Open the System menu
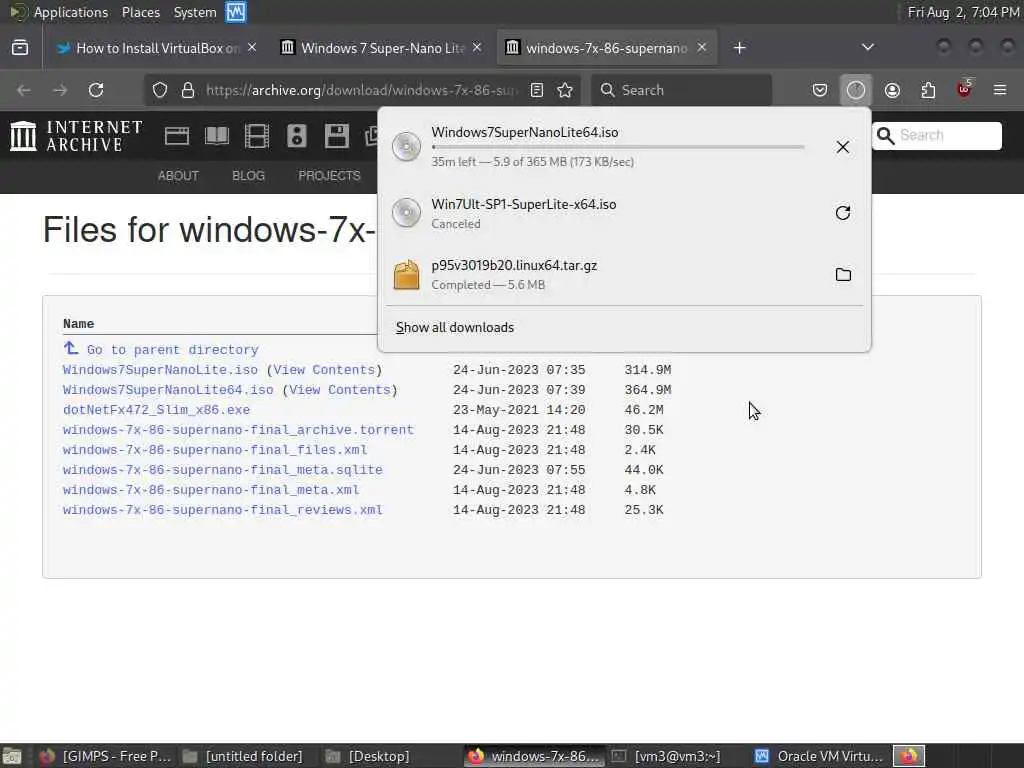Image resolution: width=1024 pixels, height=768 pixels. click(x=195, y=12)
